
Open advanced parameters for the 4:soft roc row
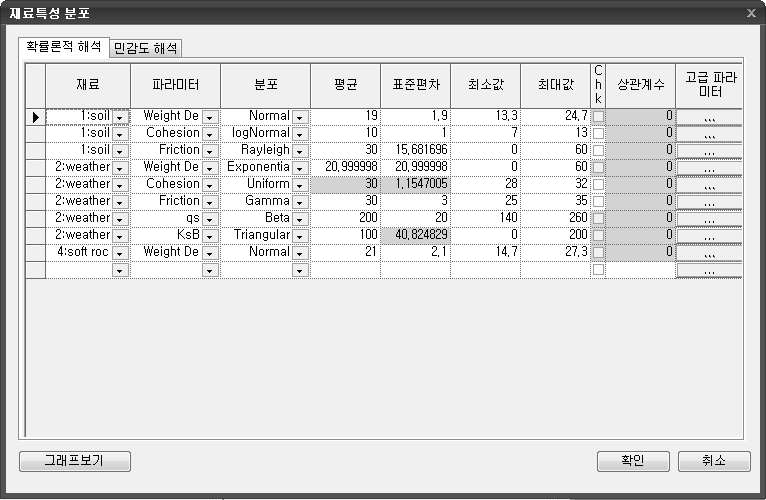coord(709,252)
